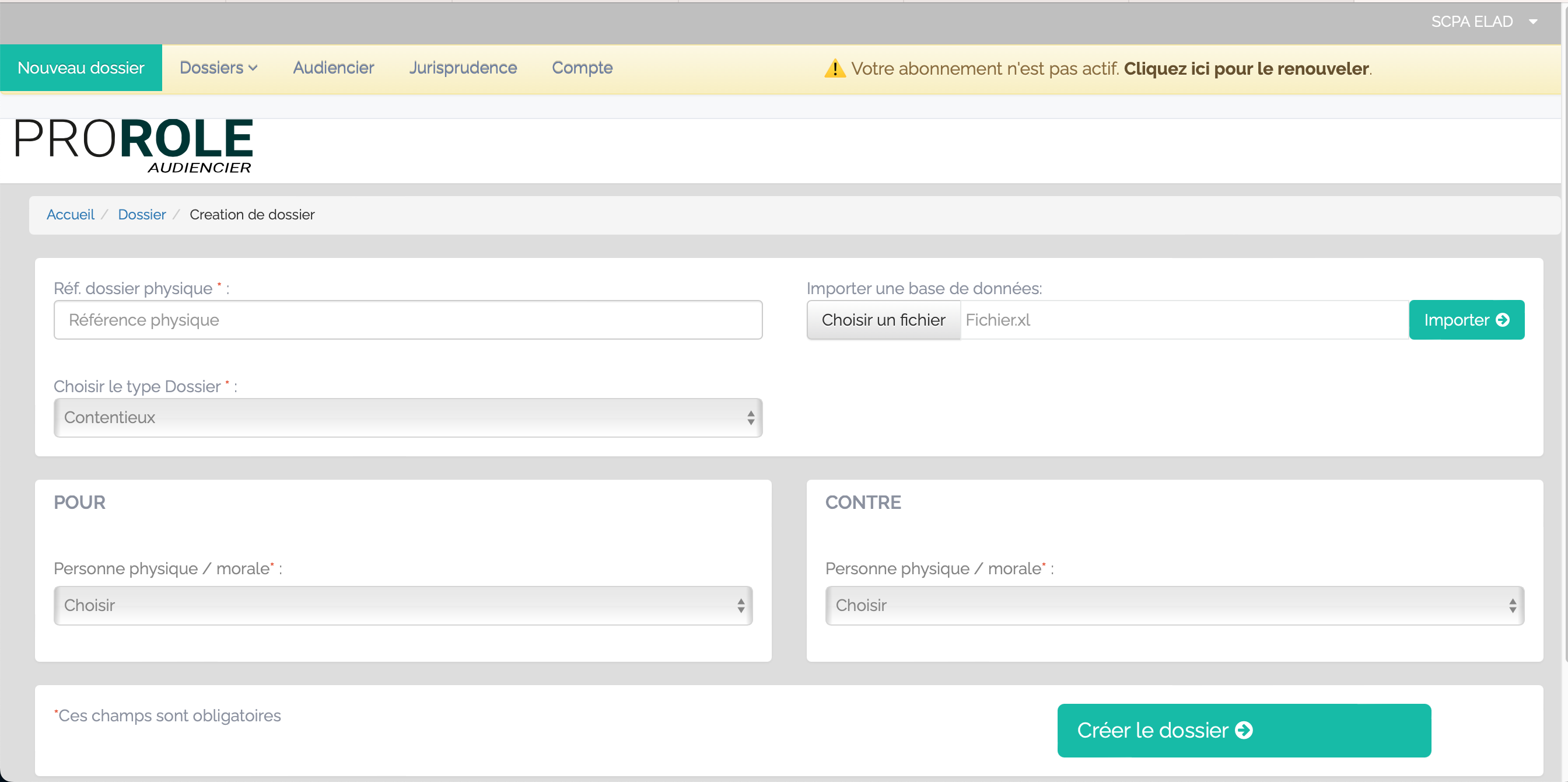Follow the Accueil breadcrumb link

71,214
